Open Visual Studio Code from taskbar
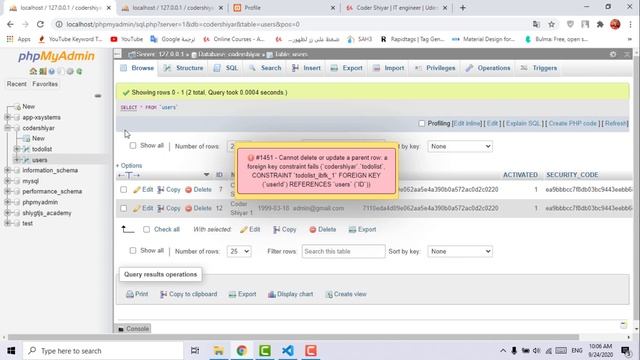This screenshot has width=640, height=360. click(x=288, y=351)
